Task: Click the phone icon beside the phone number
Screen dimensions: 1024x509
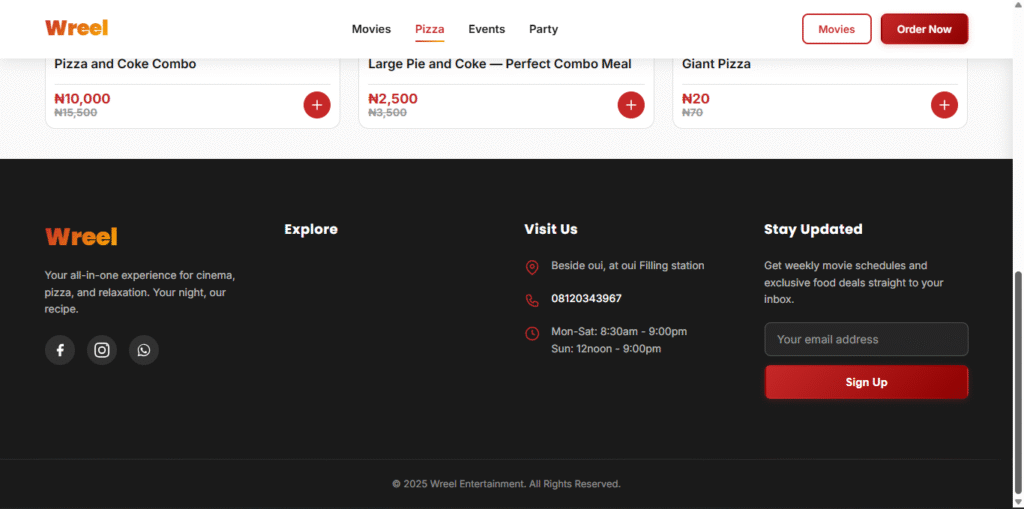Action: click(532, 300)
